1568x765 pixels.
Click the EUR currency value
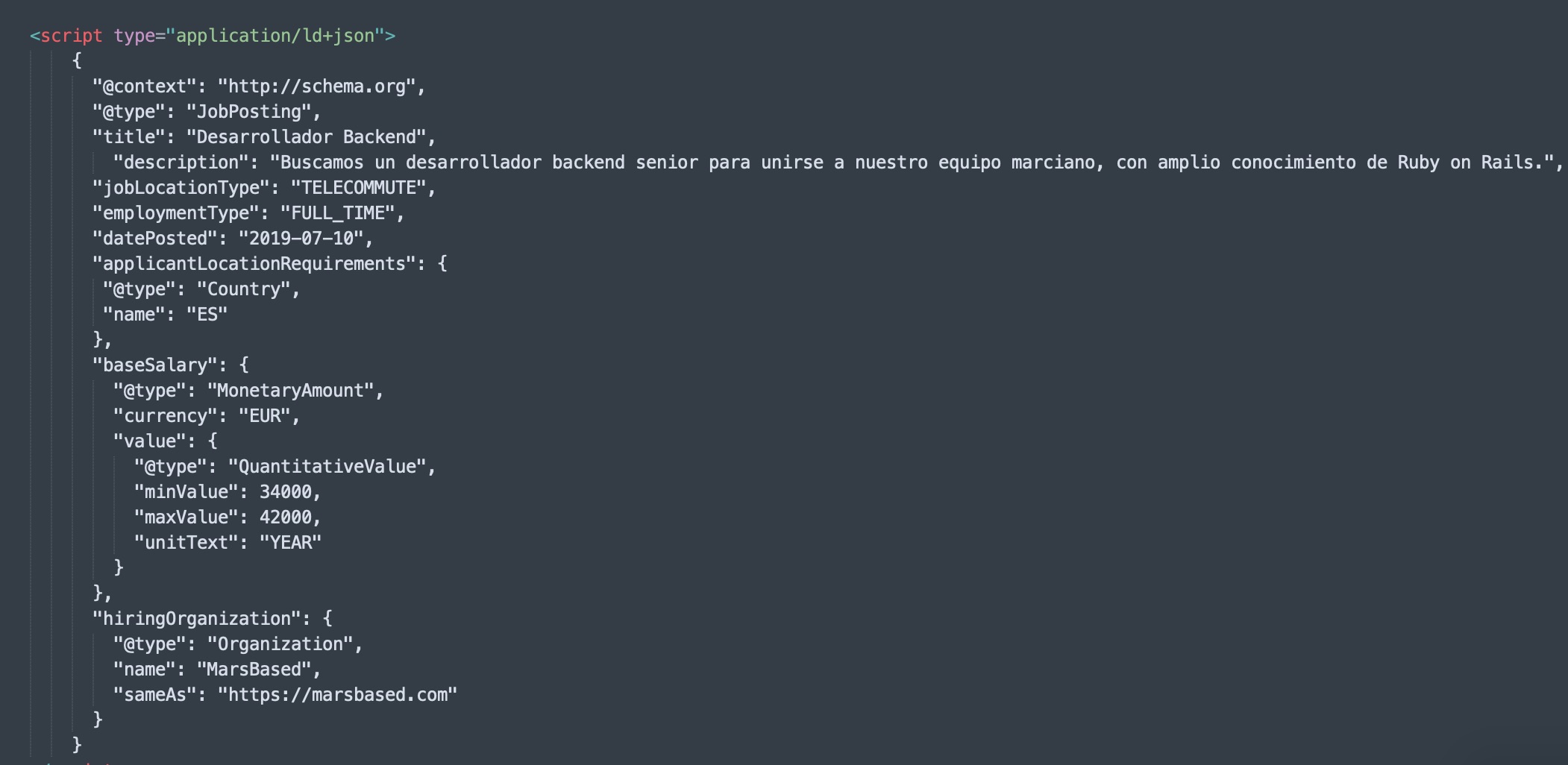[x=264, y=416]
